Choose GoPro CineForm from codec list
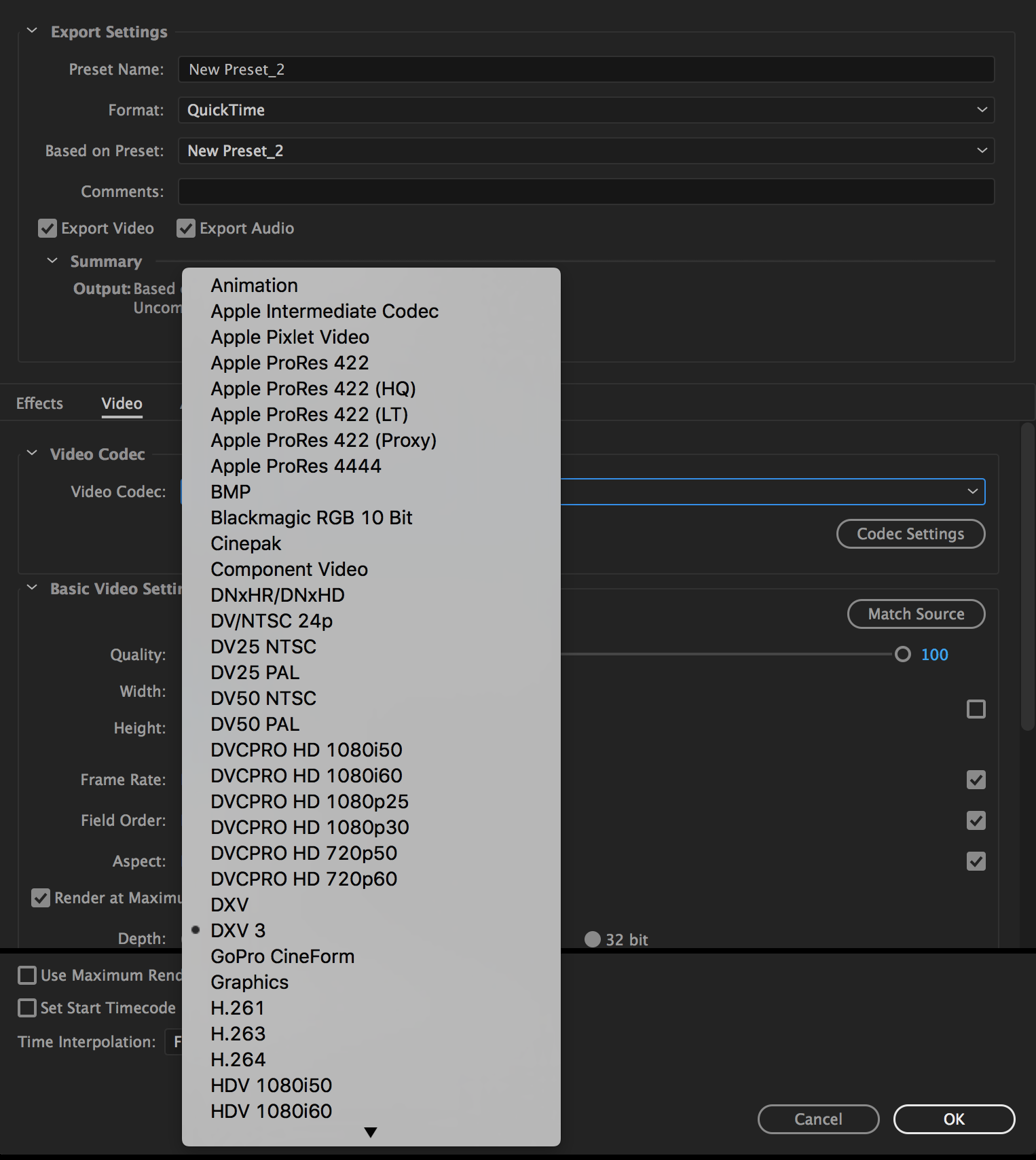The width and height of the screenshot is (1036, 1160). click(x=282, y=956)
